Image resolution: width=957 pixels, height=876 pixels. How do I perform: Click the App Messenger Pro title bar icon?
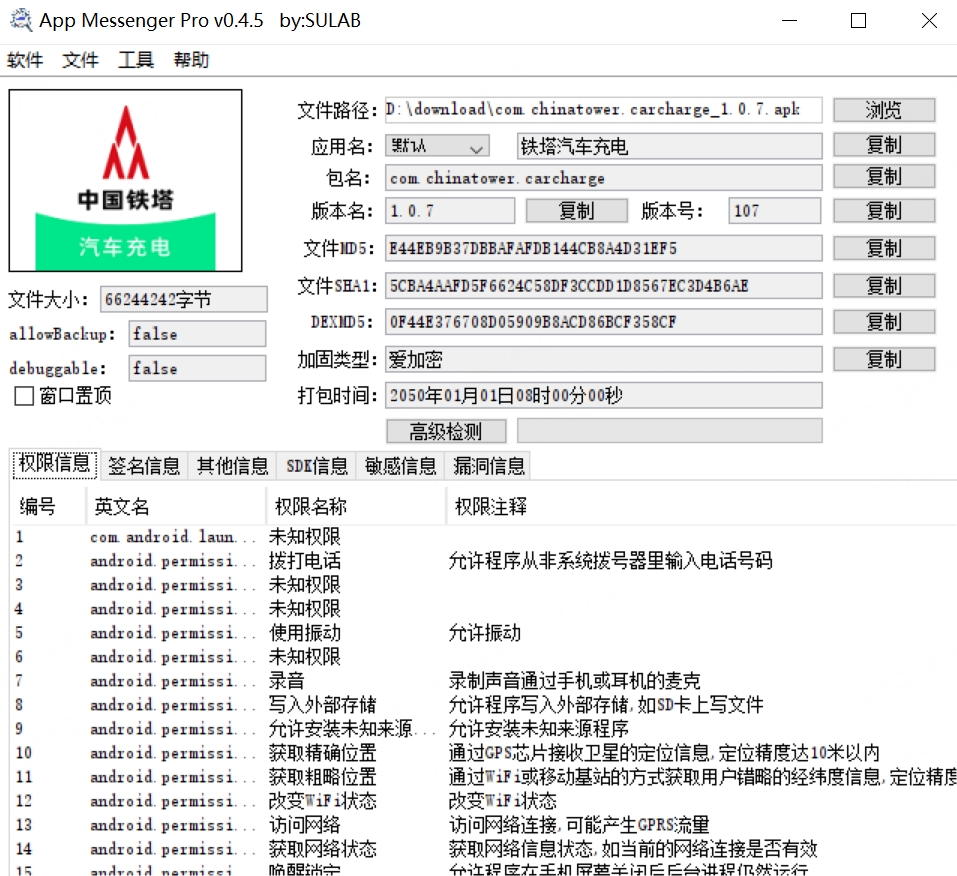20,19
